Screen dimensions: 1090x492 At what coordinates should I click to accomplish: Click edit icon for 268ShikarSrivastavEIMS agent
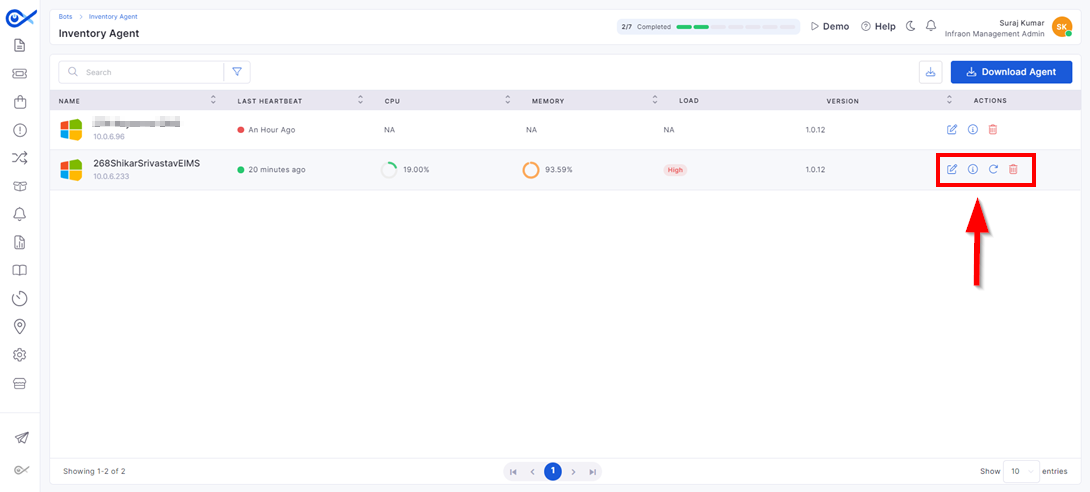click(952, 170)
